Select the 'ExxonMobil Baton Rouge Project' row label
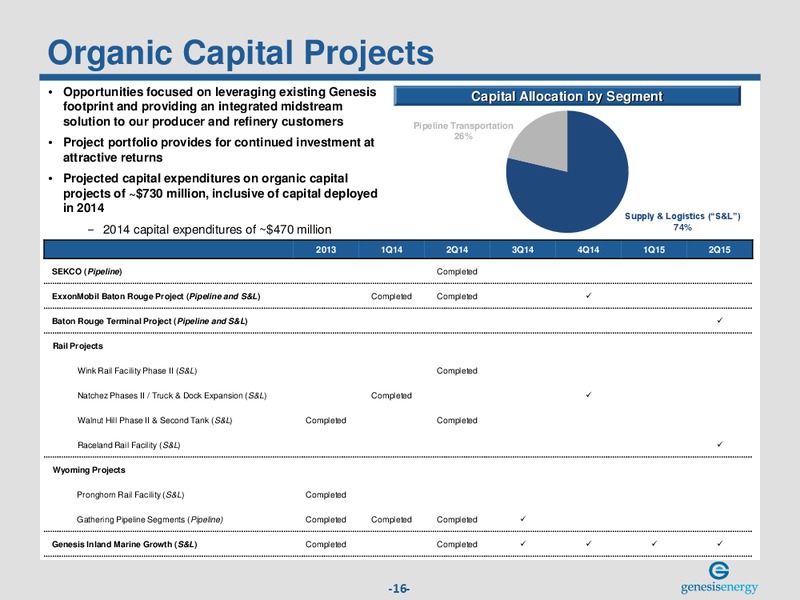The width and height of the screenshot is (800, 600). pyautogui.click(x=156, y=296)
